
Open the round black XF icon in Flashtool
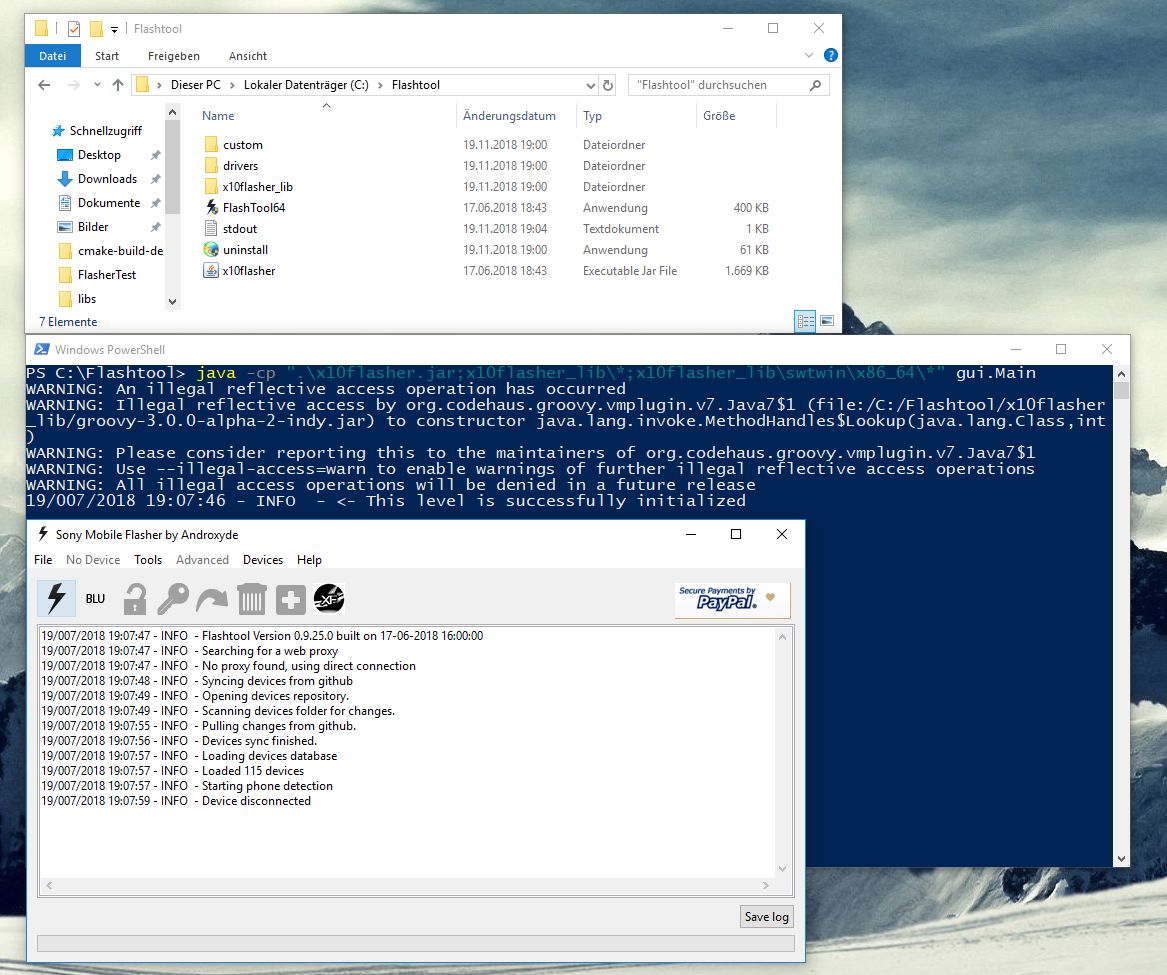coord(329,598)
